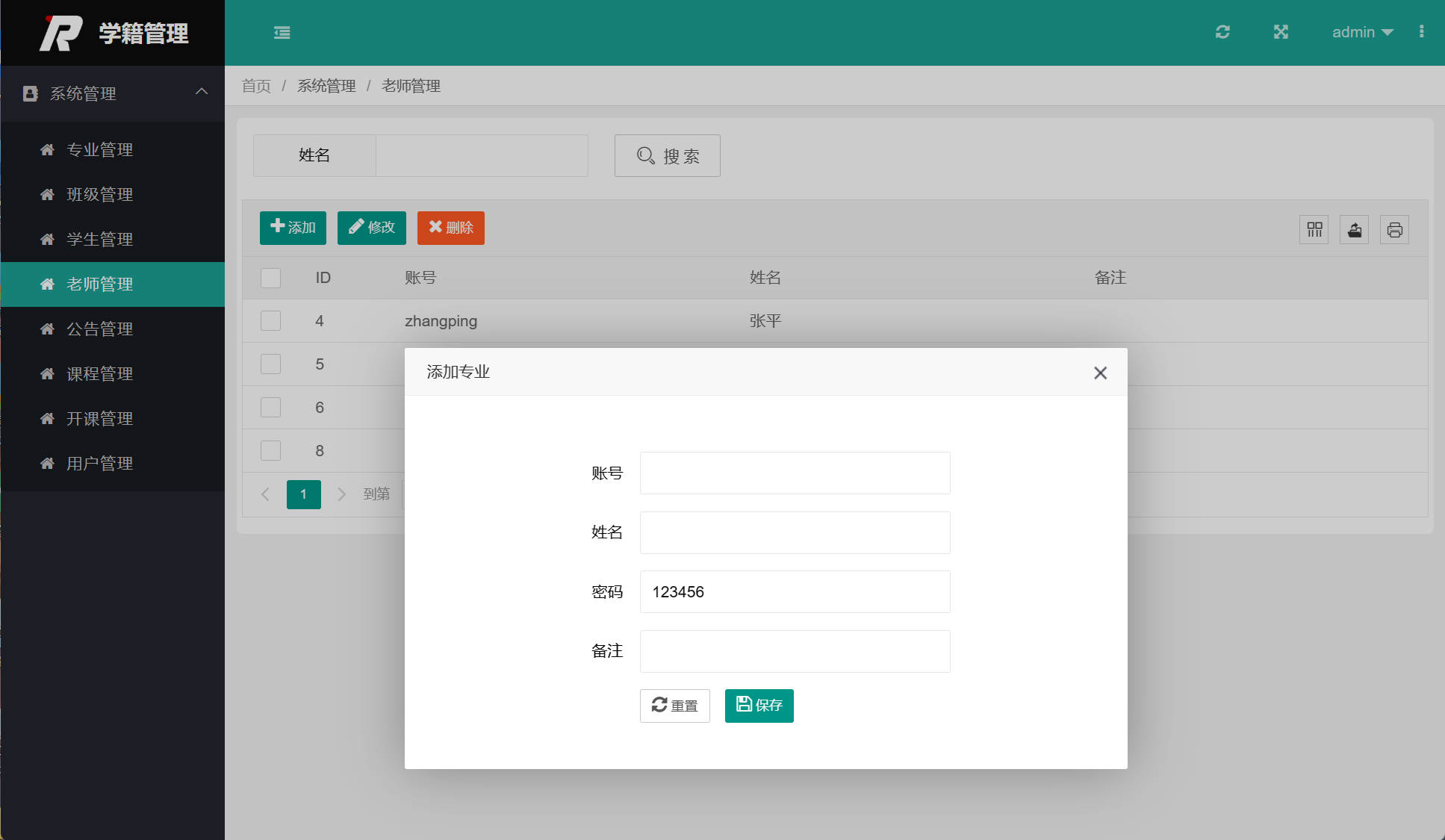Open the column visibility toggle icon
The image size is (1445, 840).
click(x=1314, y=229)
